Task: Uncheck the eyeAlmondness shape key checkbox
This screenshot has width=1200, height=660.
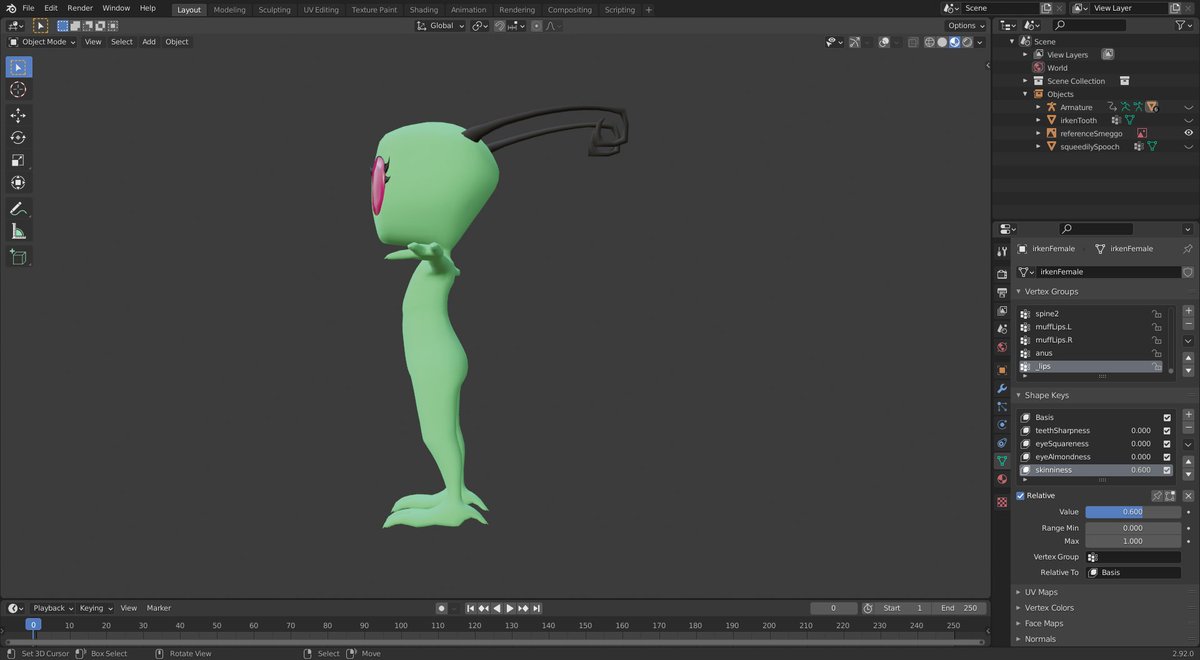Action: tap(1167, 457)
